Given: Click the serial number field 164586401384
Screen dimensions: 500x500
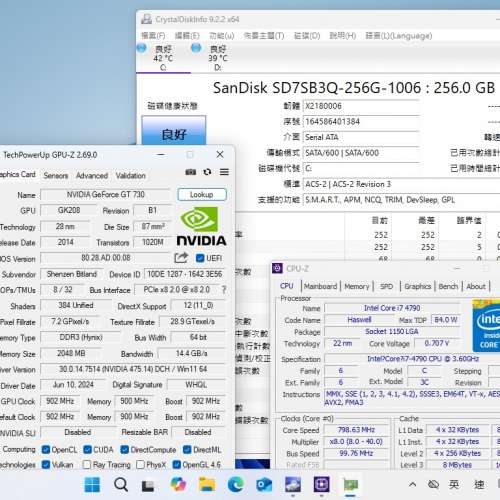Looking at the screenshot, I should 361,122.
